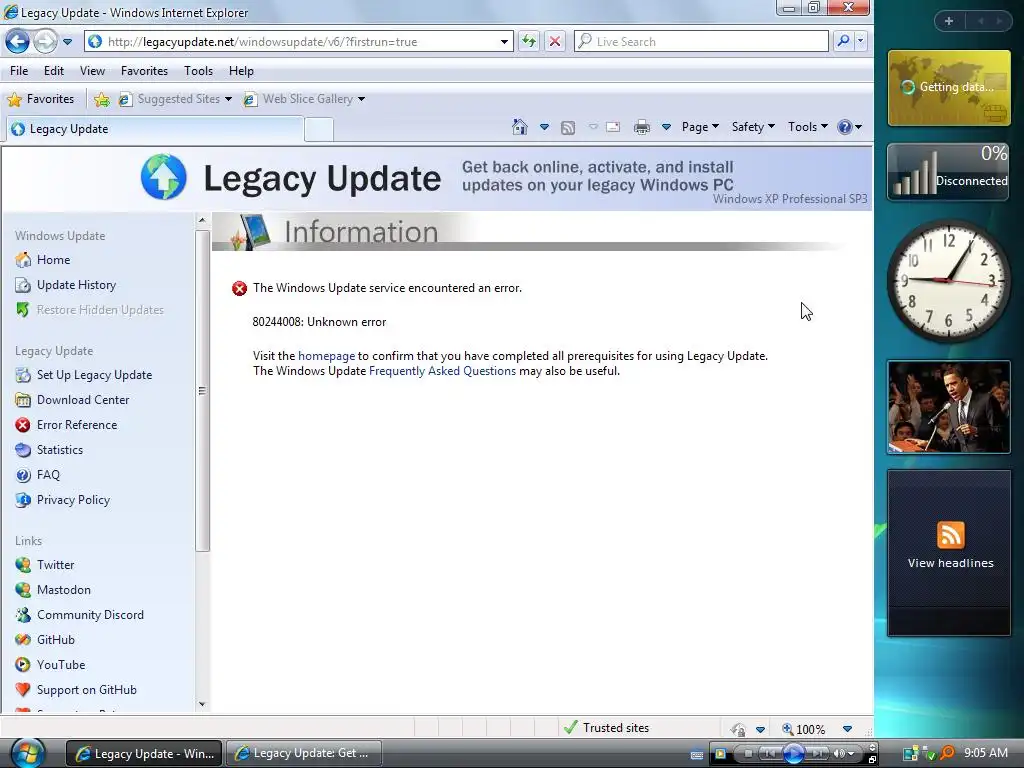Click the Favorites button with the star

point(40,99)
